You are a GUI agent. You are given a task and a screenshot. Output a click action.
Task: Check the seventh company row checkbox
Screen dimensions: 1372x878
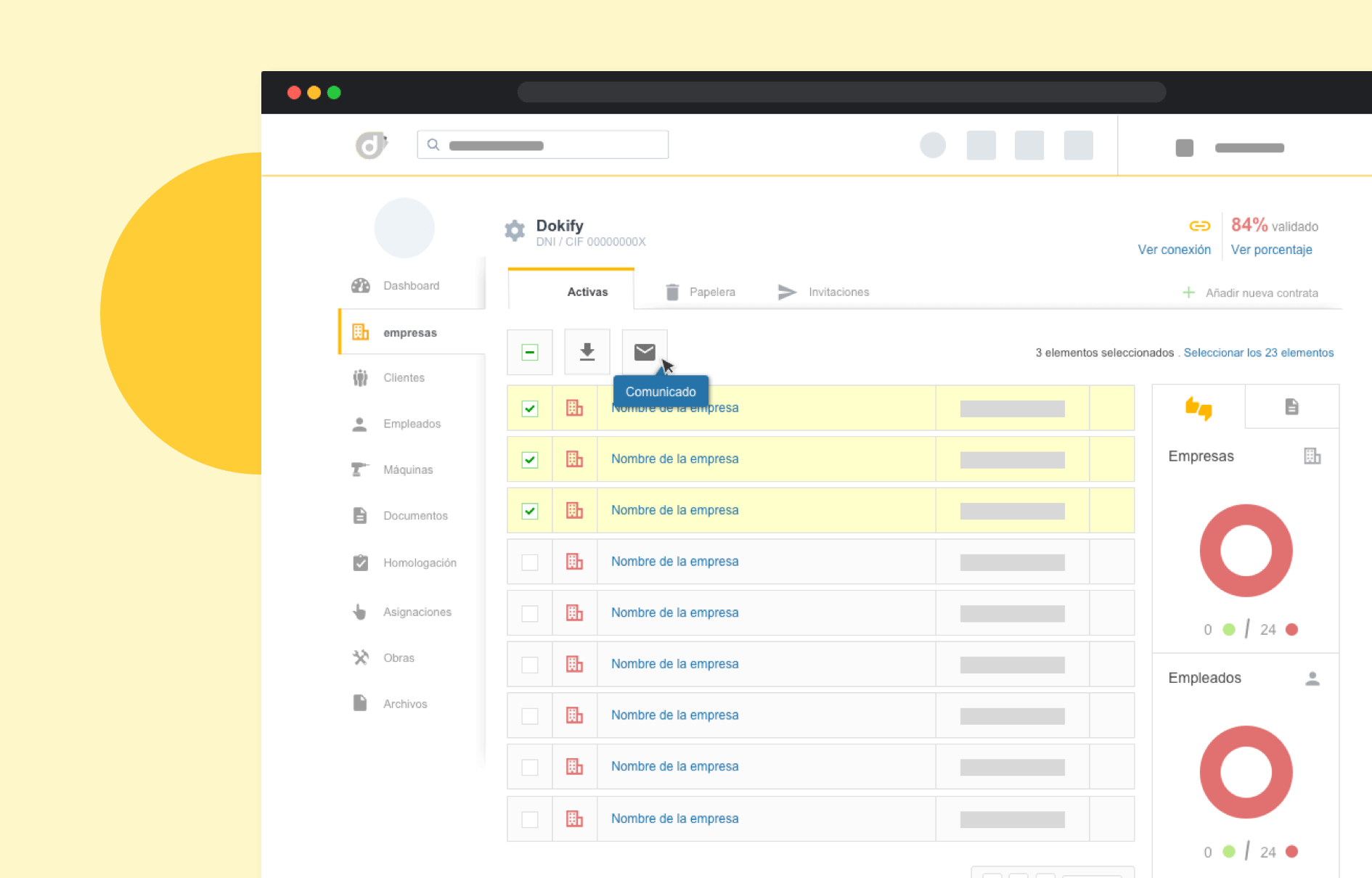[530, 716]
